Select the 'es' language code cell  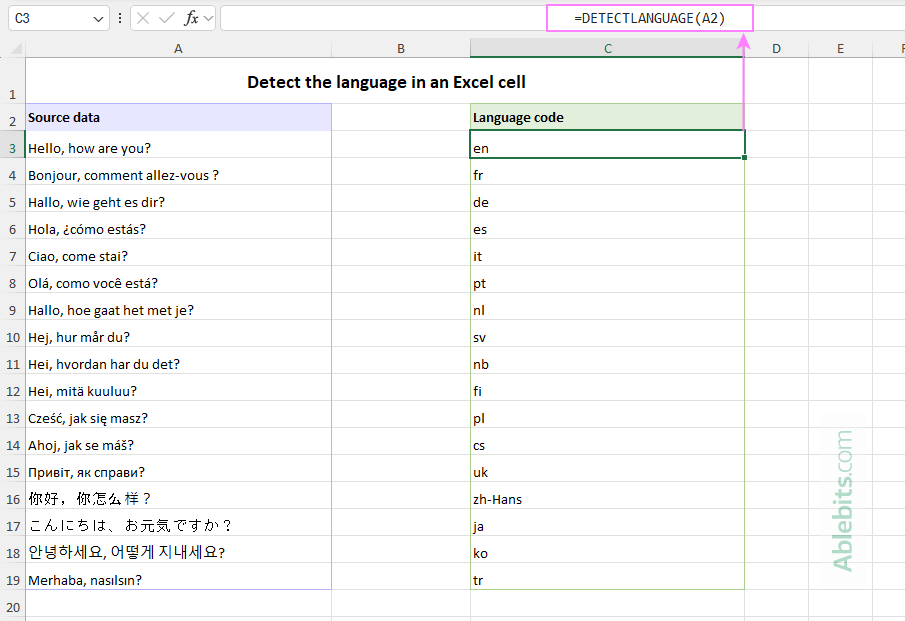[x=607, y=226]
